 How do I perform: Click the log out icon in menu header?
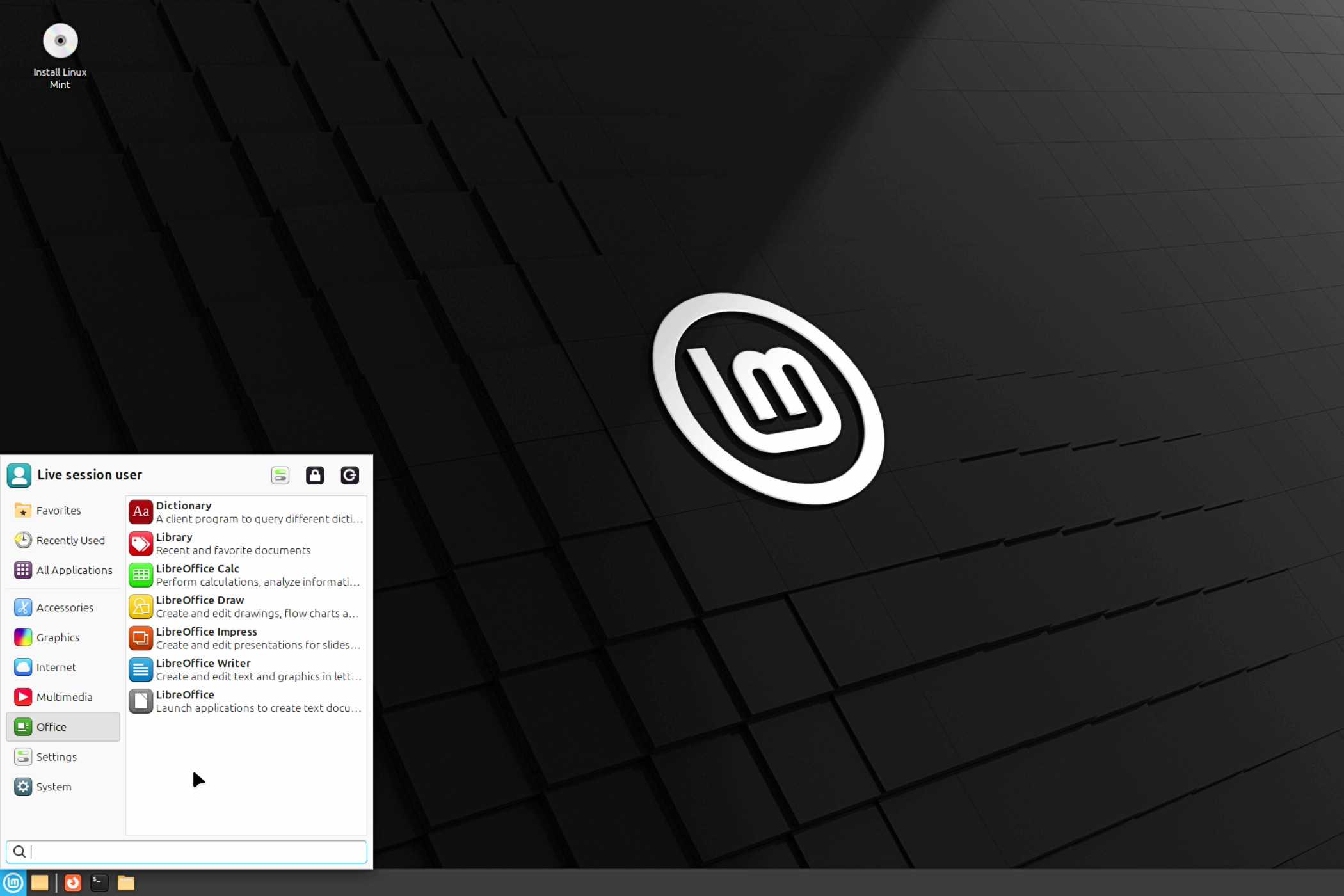tap(349, 475)
